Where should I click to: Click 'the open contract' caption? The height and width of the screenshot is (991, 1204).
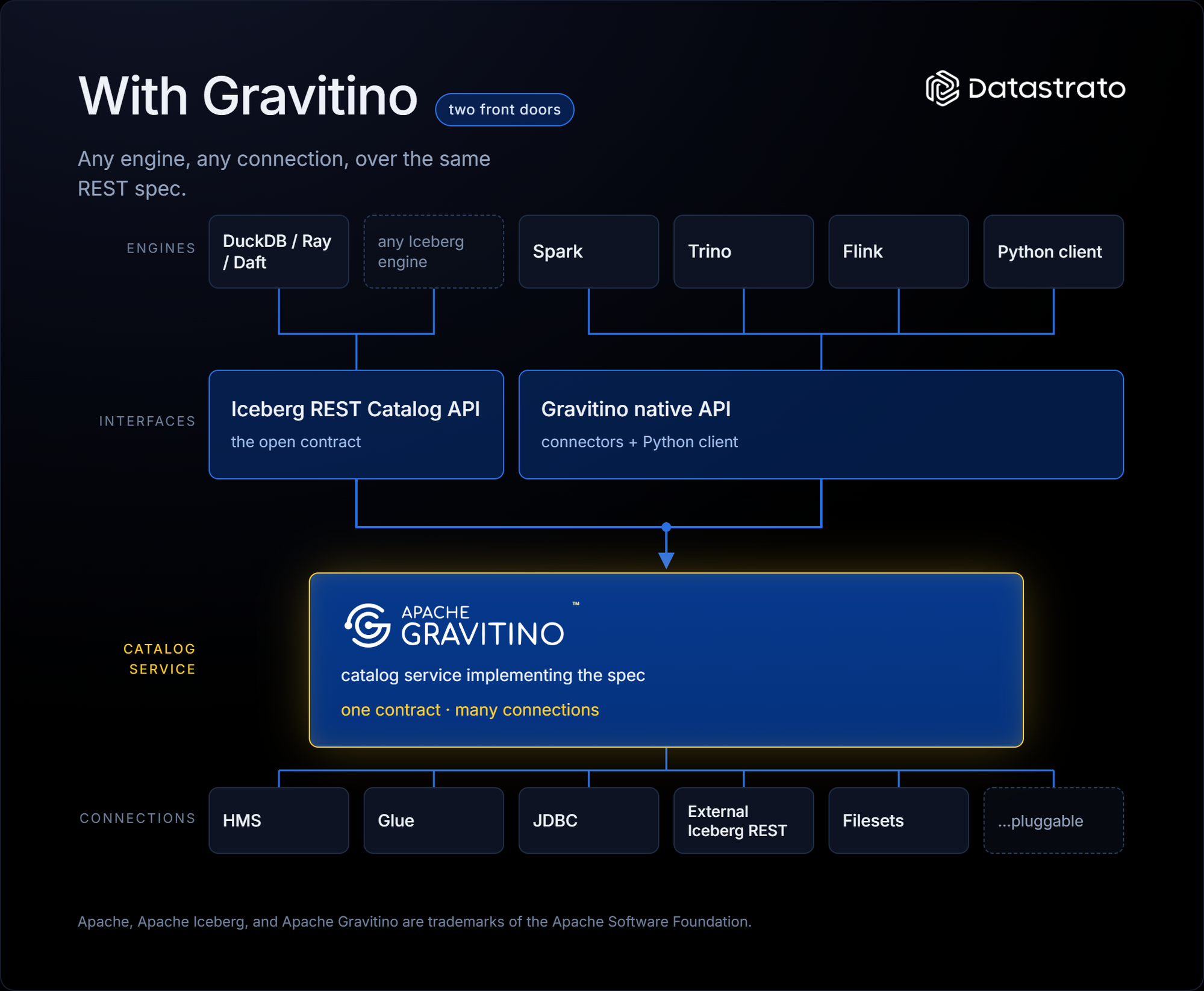point(296,442)
